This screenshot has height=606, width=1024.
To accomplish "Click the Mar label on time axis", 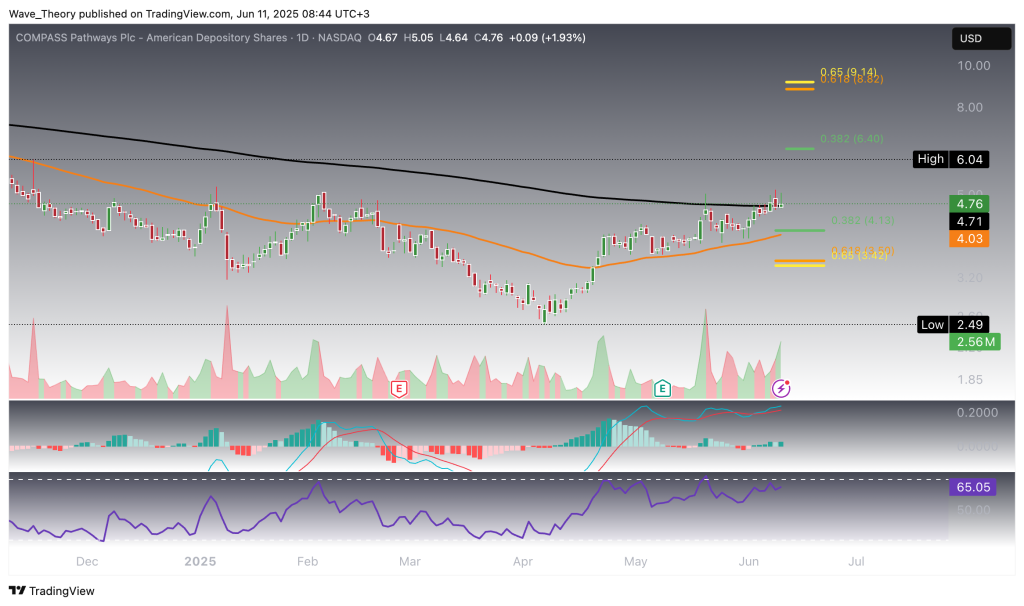I will tap(409, 562).
